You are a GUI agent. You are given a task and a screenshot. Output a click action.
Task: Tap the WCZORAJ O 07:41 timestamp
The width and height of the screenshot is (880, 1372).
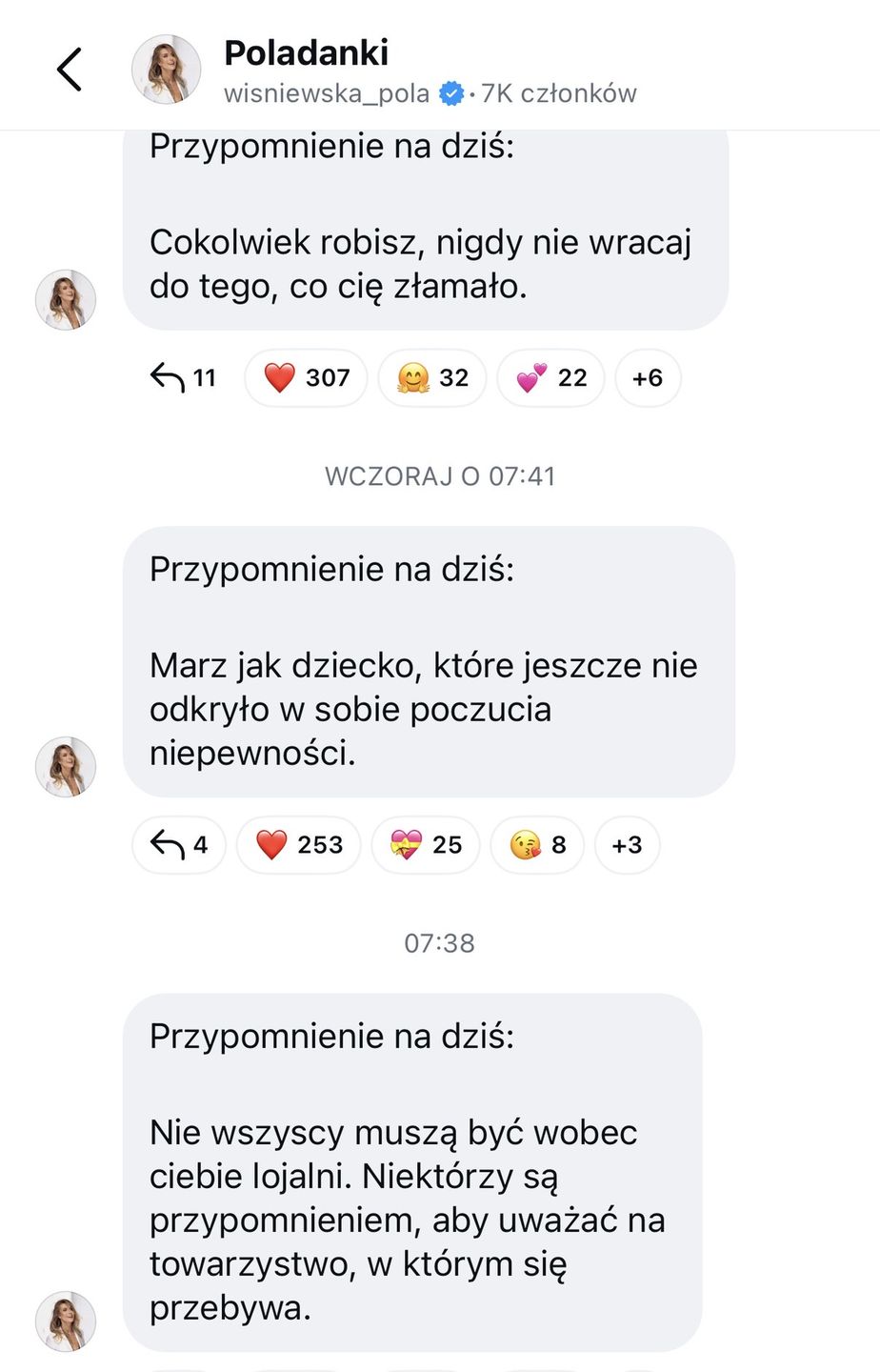(x=440, y=475)
